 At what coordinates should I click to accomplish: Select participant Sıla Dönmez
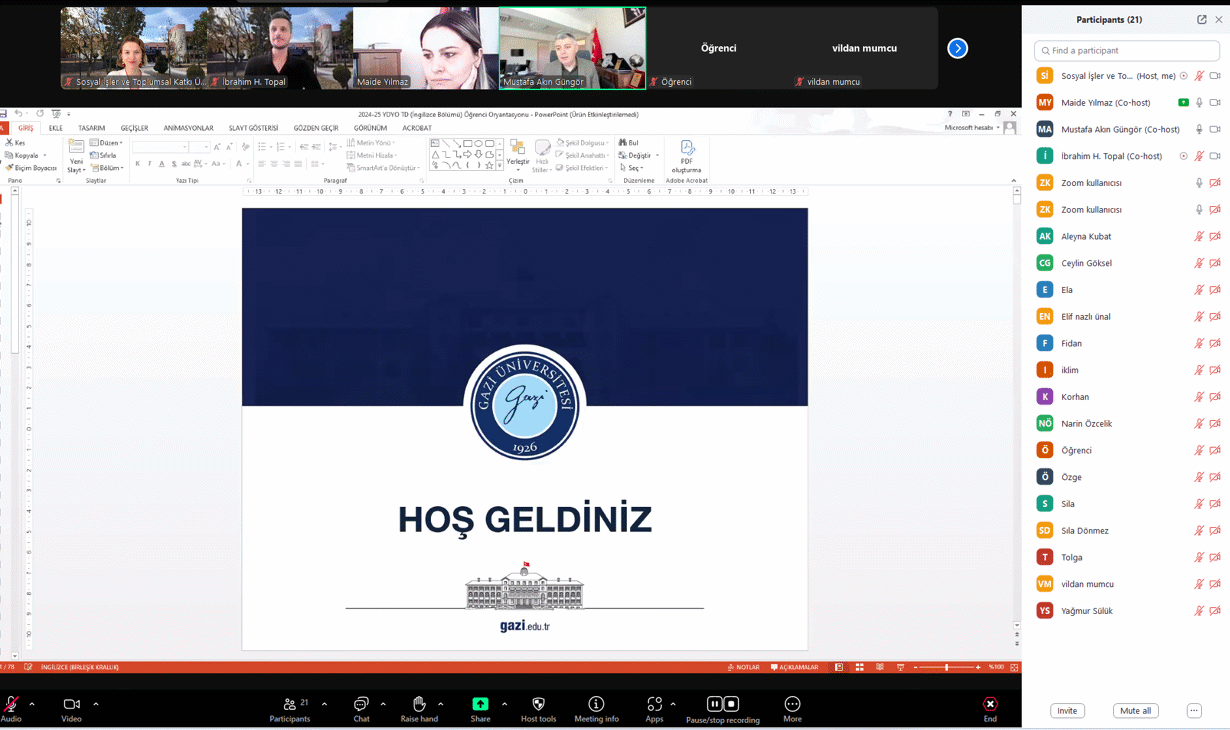coord(1126,531)
